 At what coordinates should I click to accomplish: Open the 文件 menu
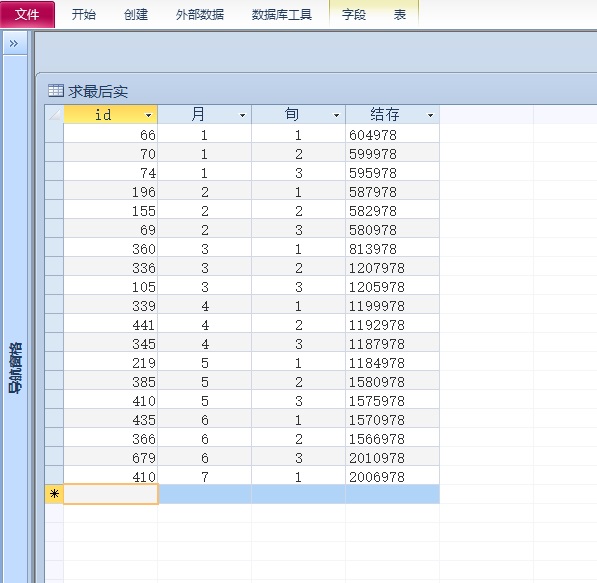27,14
